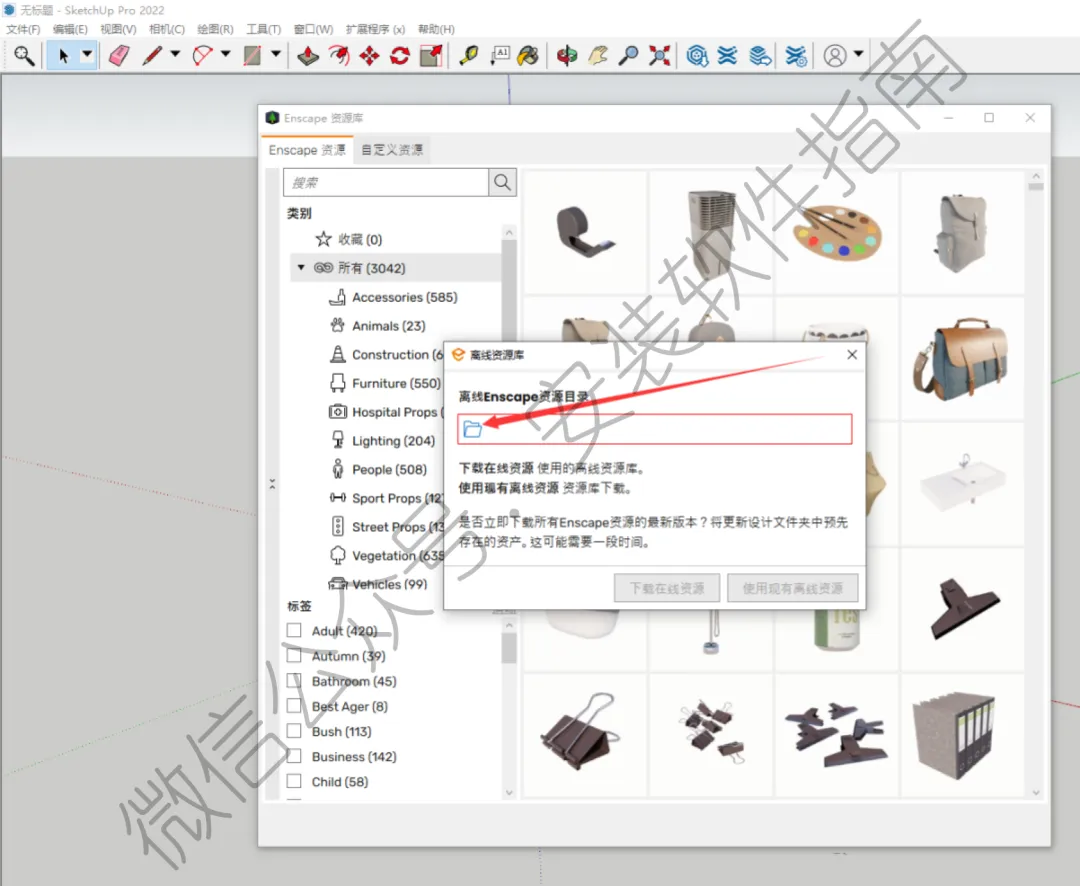Click the tags list scroll-down arrow
1080x886 pixels.
tap(509, 792)
